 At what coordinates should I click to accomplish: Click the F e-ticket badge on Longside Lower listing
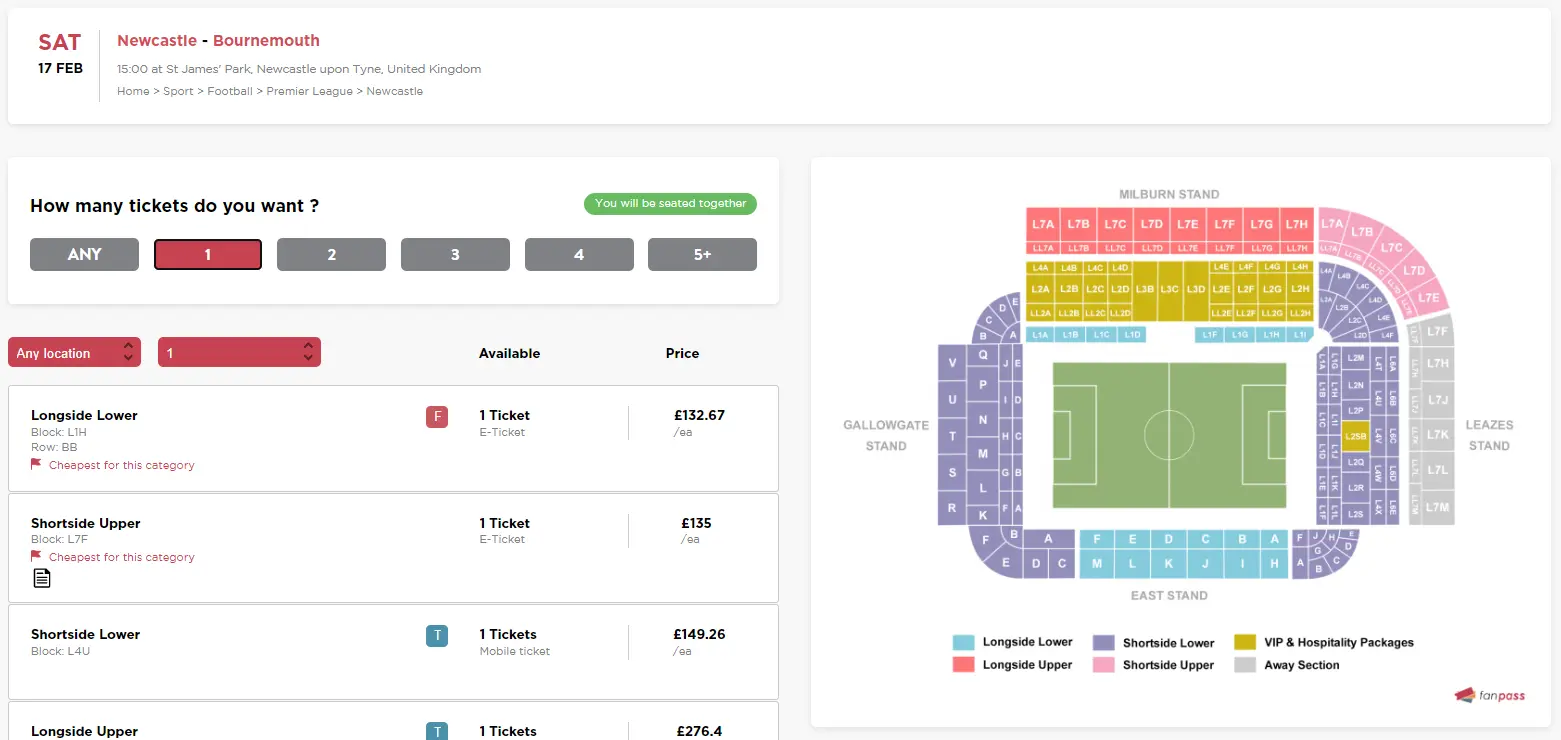(x=437, y=416)
